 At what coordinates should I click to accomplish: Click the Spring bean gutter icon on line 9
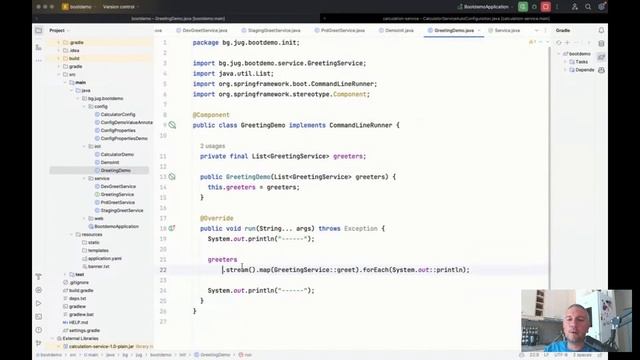coord(172,125)
